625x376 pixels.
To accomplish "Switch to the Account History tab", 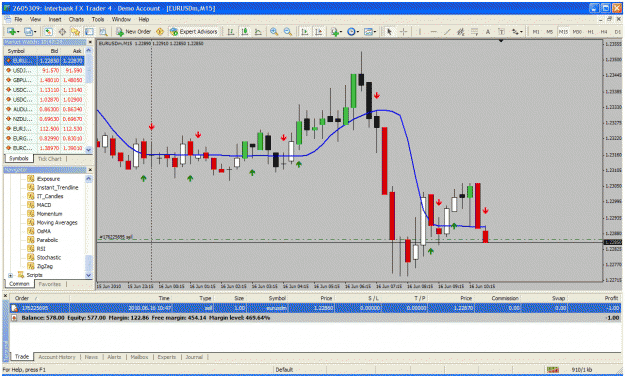I will tap(57, 357).
